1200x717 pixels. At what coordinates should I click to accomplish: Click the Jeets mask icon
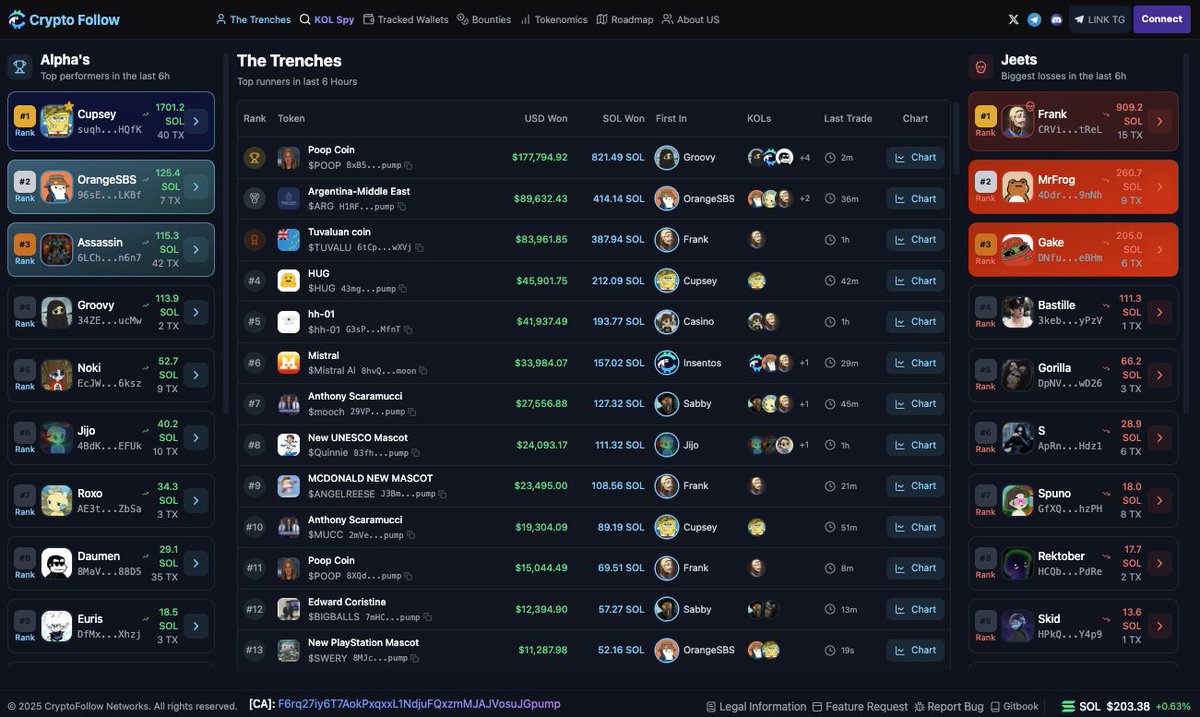[981, 67]
